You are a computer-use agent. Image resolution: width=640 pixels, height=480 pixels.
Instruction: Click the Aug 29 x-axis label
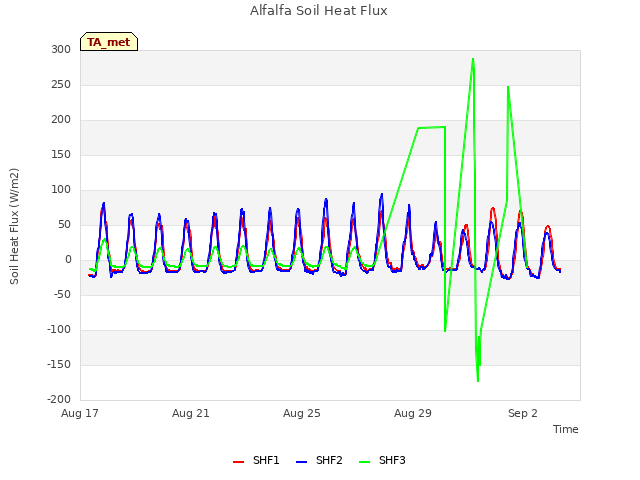point(413,413)
